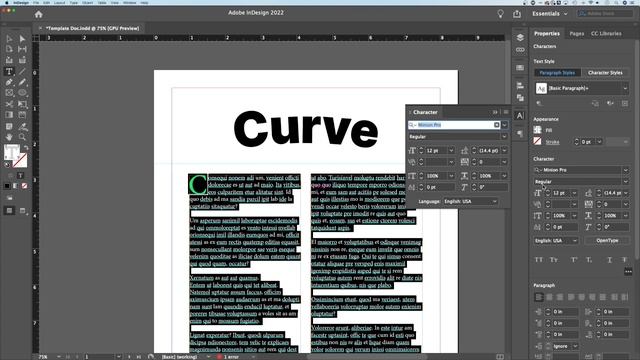The height and width of the screenshot is (360, 640).
Task: Open the Character panel flyout menu
Action: click(x=506, y=112)
